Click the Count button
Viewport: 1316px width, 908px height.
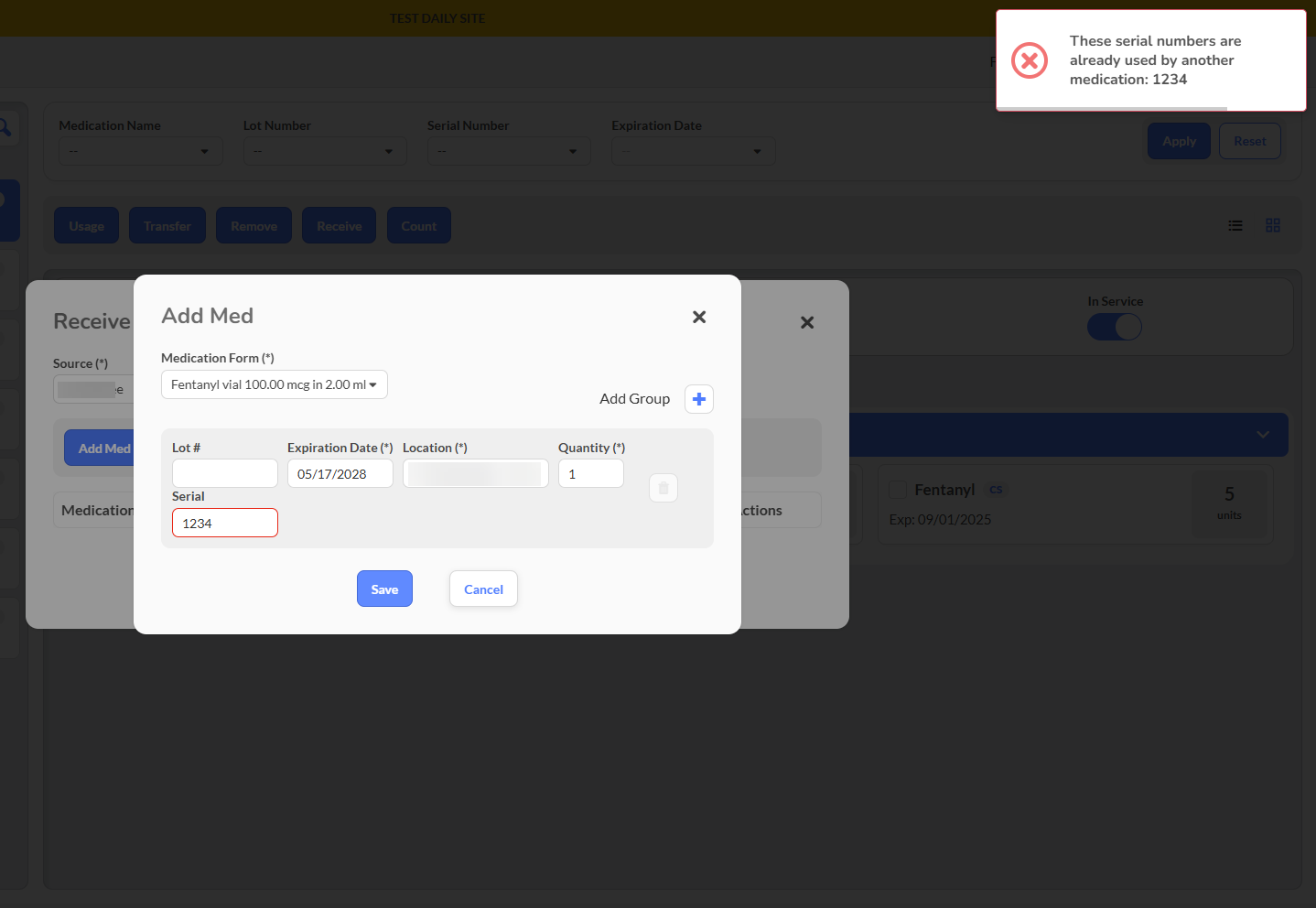click(419, 225)
